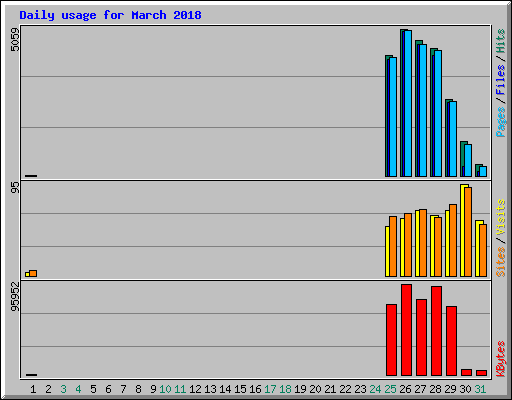Image resolution: width=512 pixels, height=400 pixels.
Task: Select day 15 on the date axis
Action: coord(240,389)
